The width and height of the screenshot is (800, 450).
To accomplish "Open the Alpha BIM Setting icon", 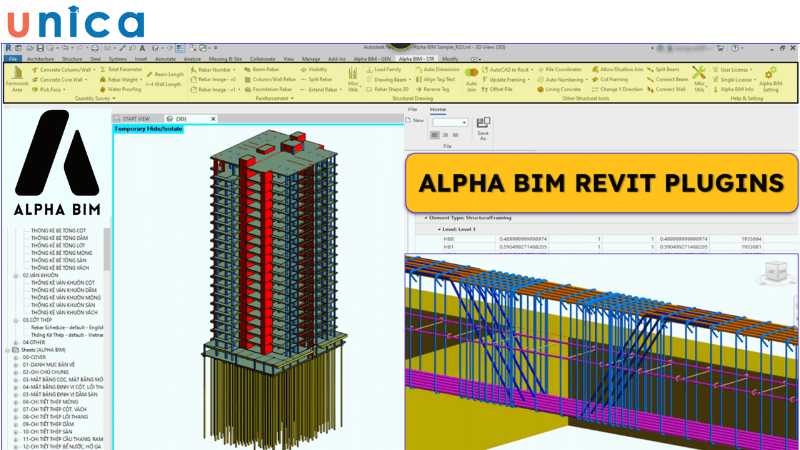I will pyautogui.click(x=770, y=79).
